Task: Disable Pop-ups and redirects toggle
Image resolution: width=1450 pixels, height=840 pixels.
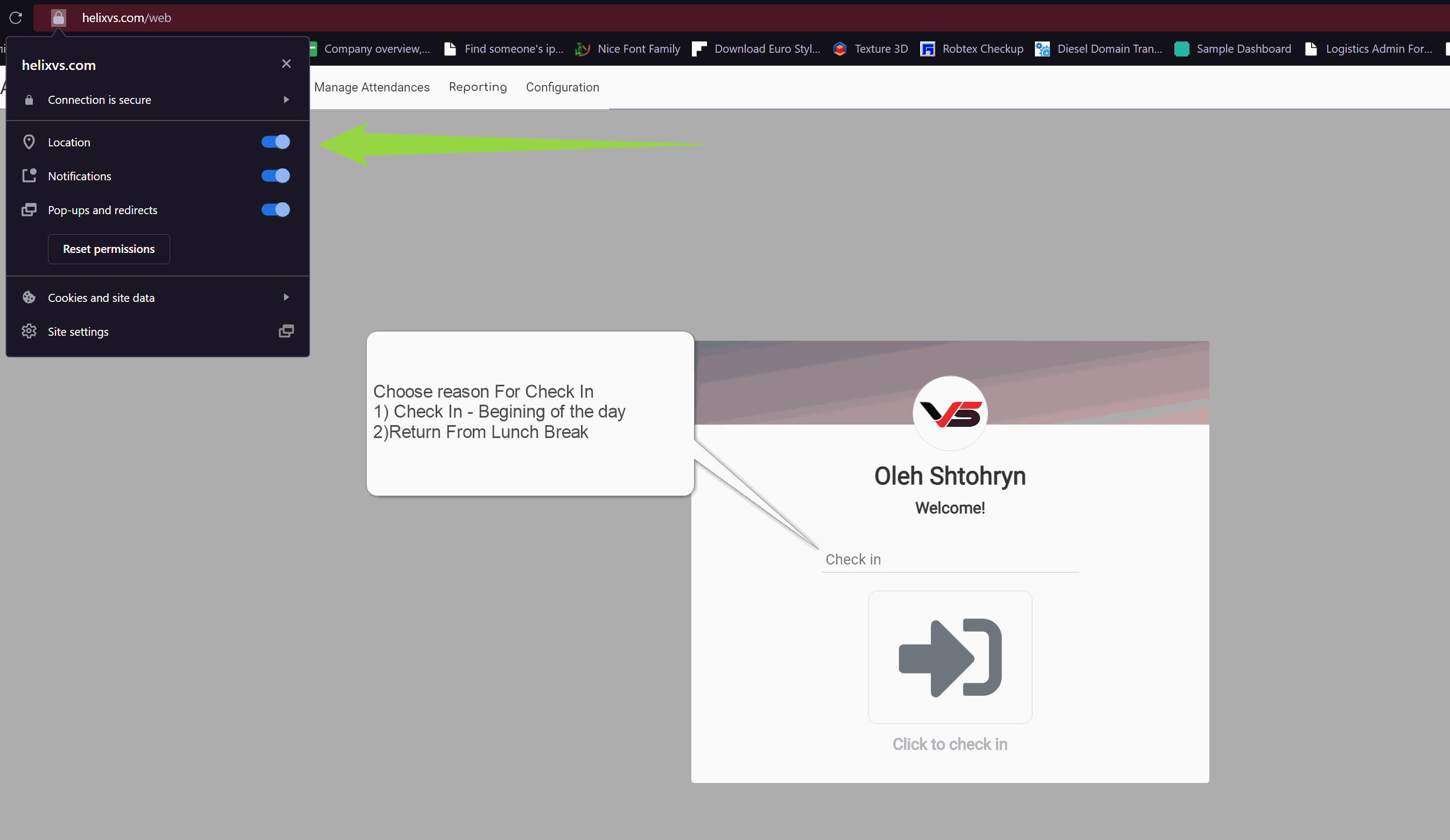Action: click(275, 210)
